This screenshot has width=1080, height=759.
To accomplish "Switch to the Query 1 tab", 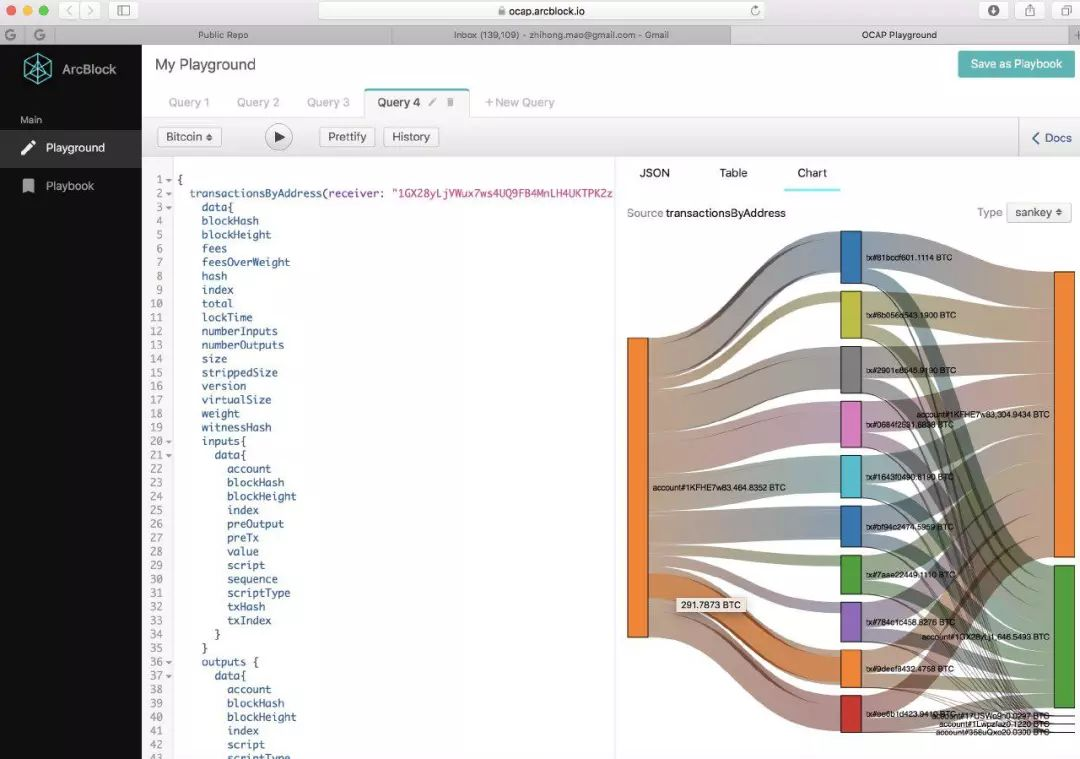I will pos(189,102).
